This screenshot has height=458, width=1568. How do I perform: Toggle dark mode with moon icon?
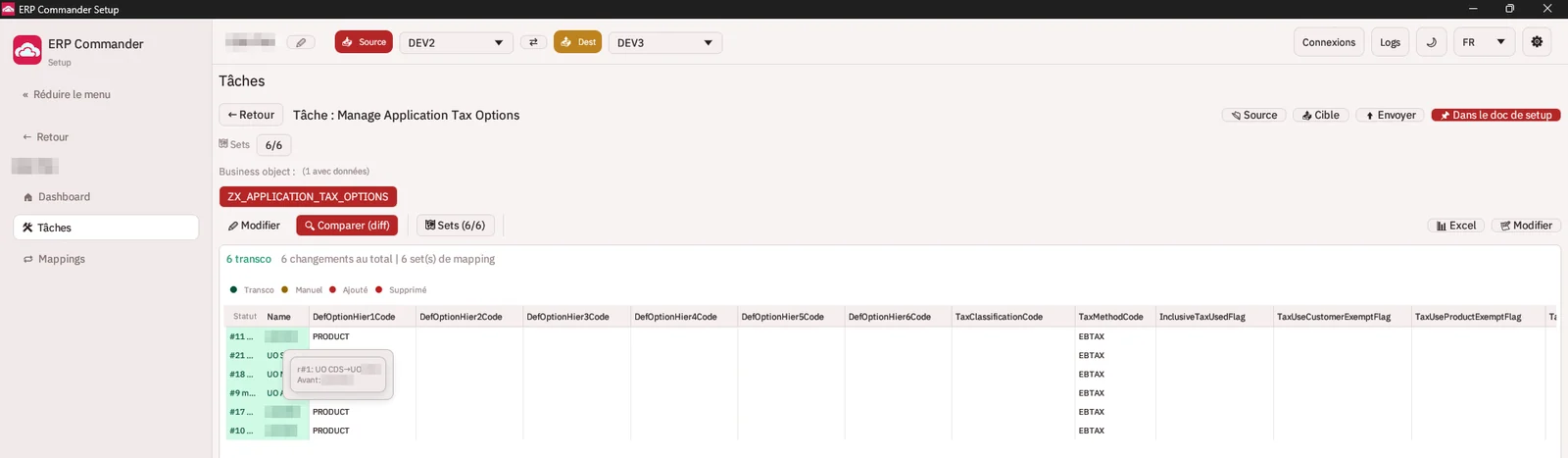tap(1432, 42)
